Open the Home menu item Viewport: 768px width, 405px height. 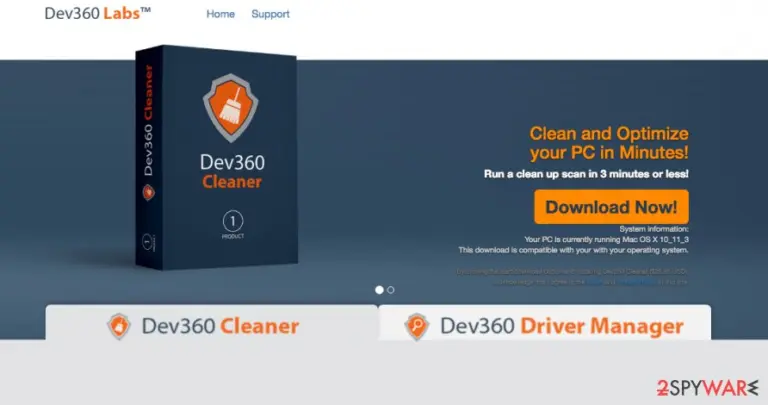click(x=220, y=14)
